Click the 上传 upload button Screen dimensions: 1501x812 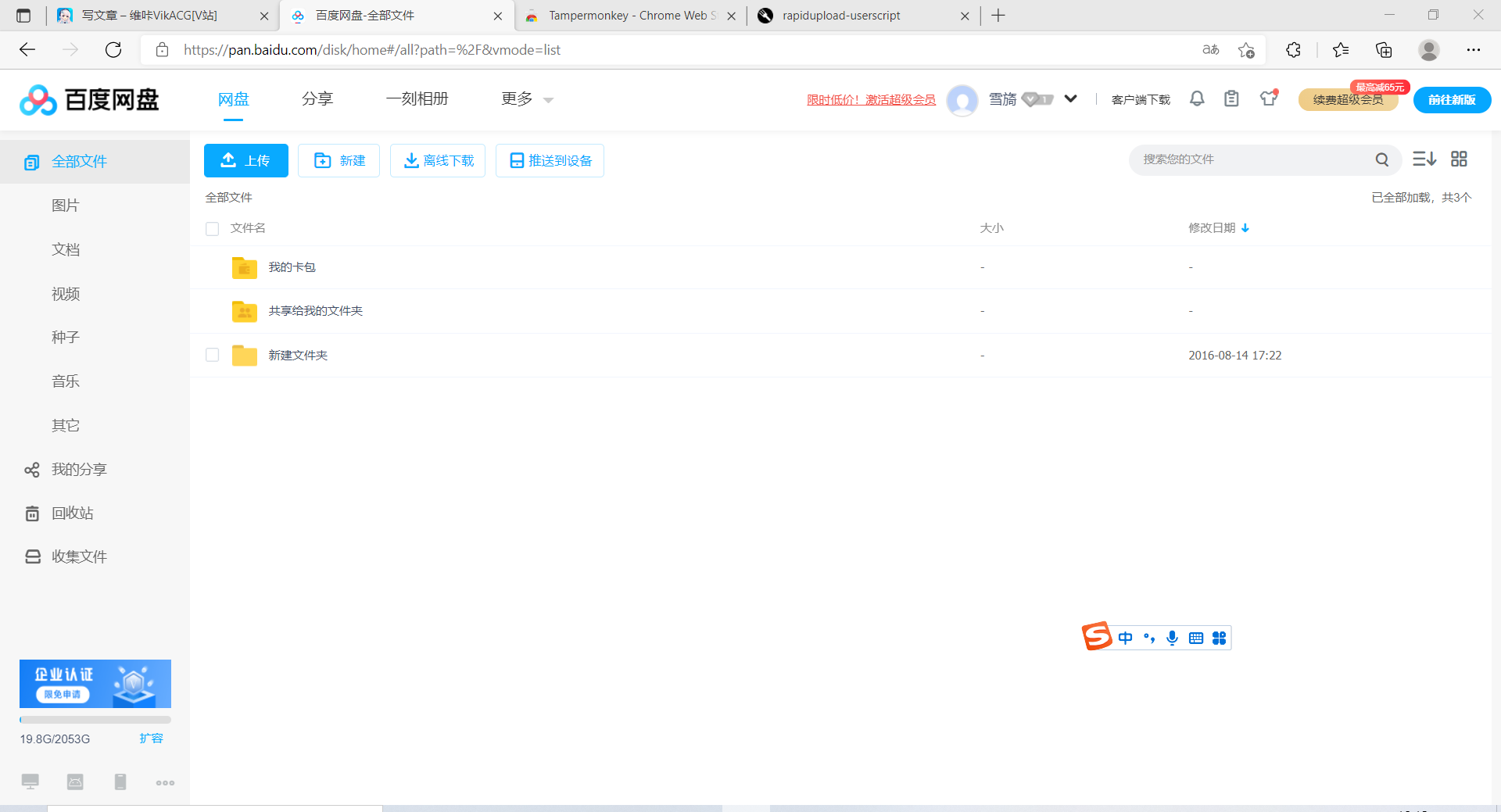[245, 160]
